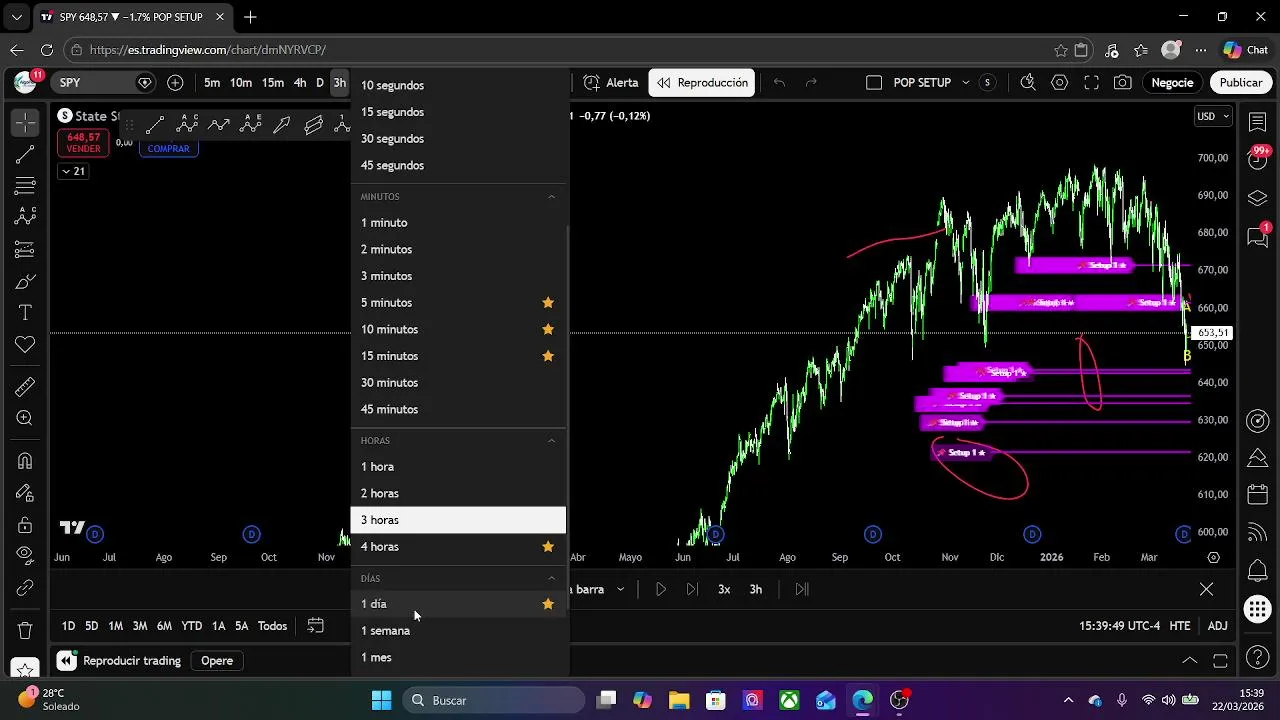Click the compare add symbol plus icon
The image size is (1280, 720).
[176, 83]
